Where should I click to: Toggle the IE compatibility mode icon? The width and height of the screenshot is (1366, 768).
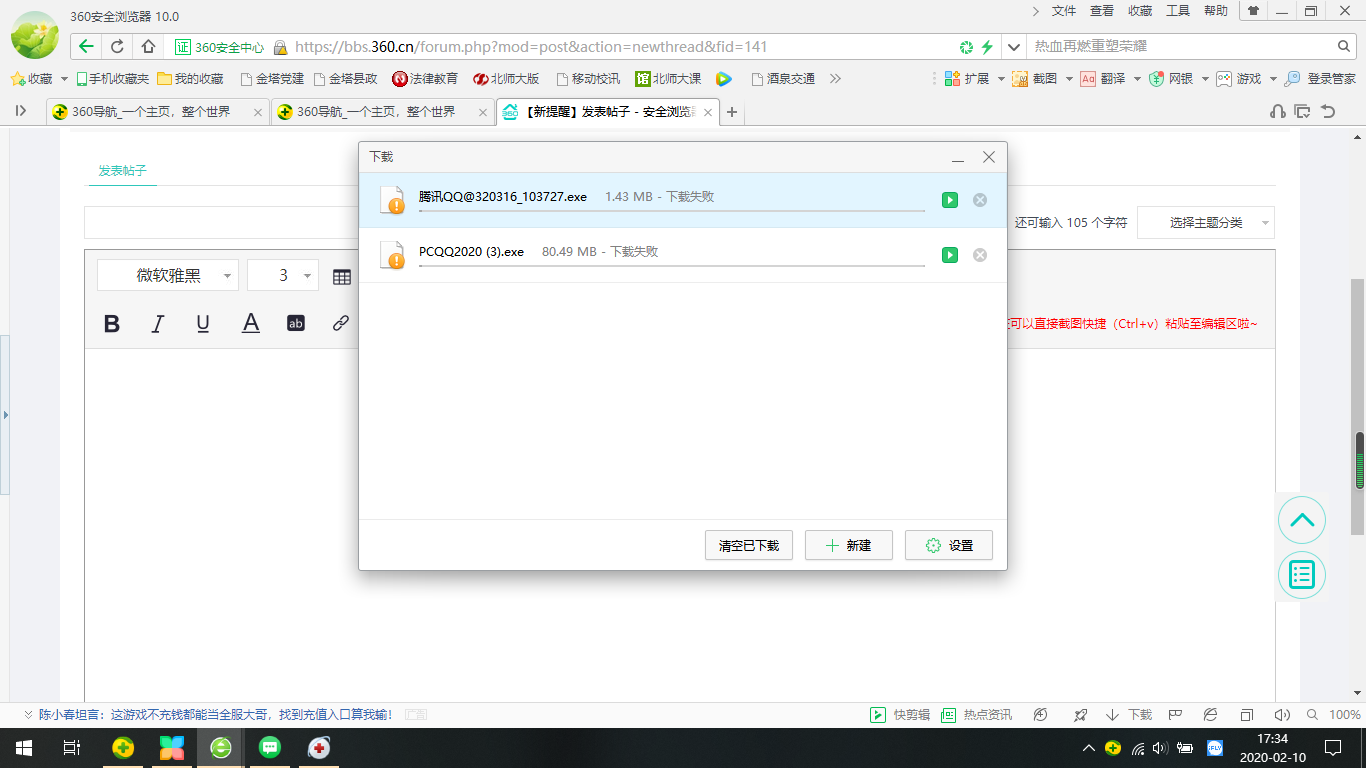point(1211,715)
